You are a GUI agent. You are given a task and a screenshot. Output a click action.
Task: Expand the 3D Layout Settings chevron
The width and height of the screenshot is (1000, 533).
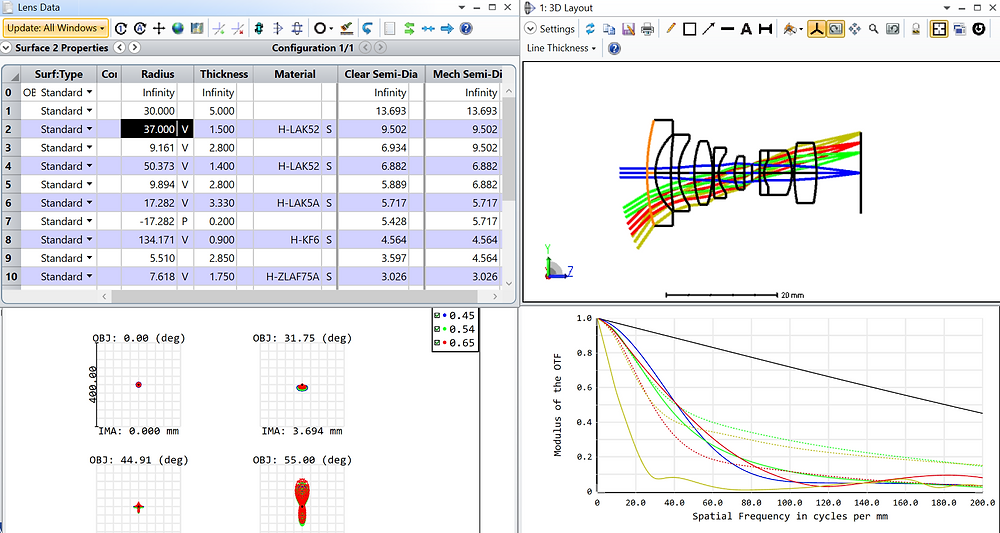point(530,29)
